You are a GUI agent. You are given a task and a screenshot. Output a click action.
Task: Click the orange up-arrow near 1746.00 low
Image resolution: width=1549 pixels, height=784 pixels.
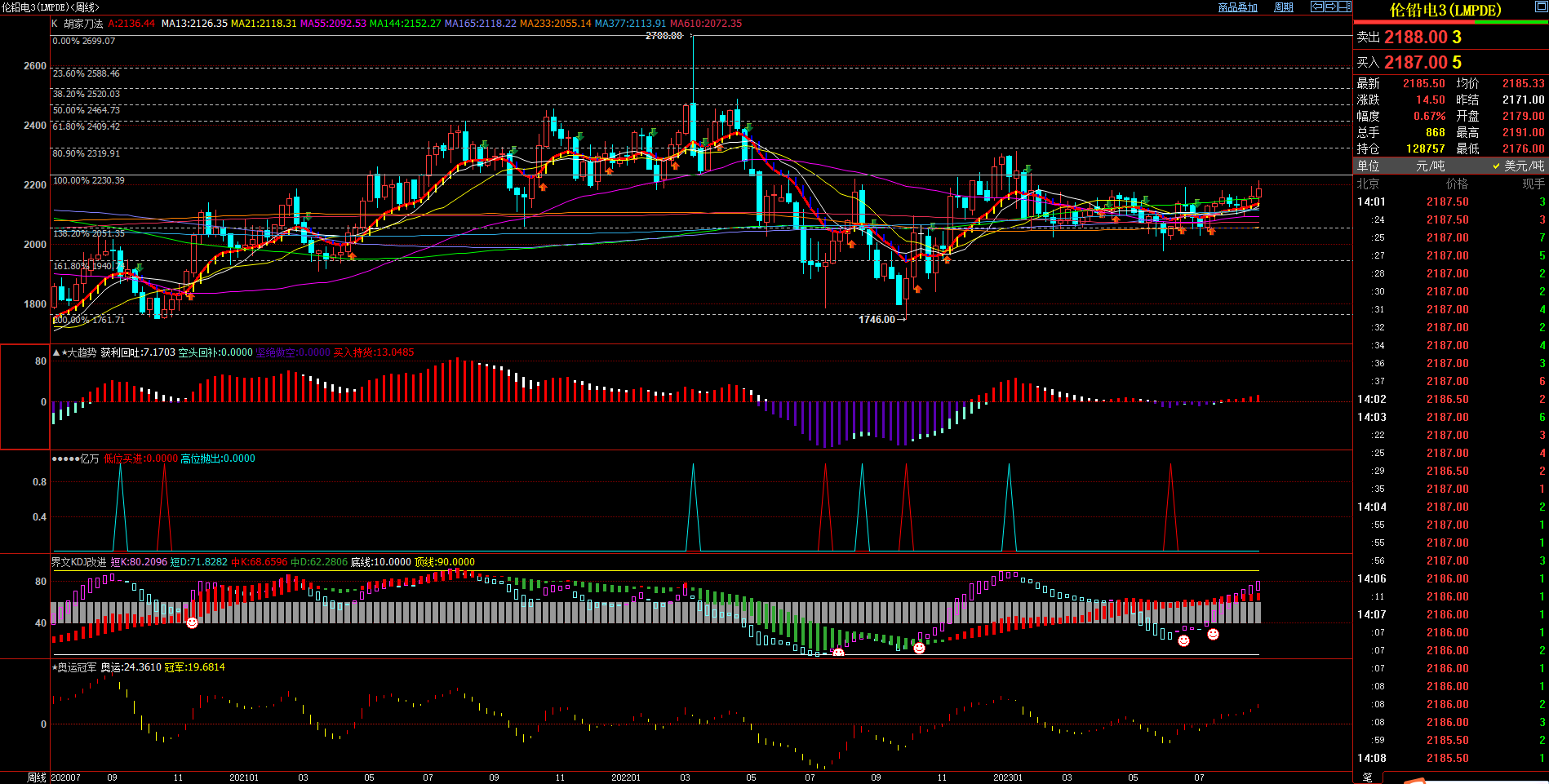917,289
